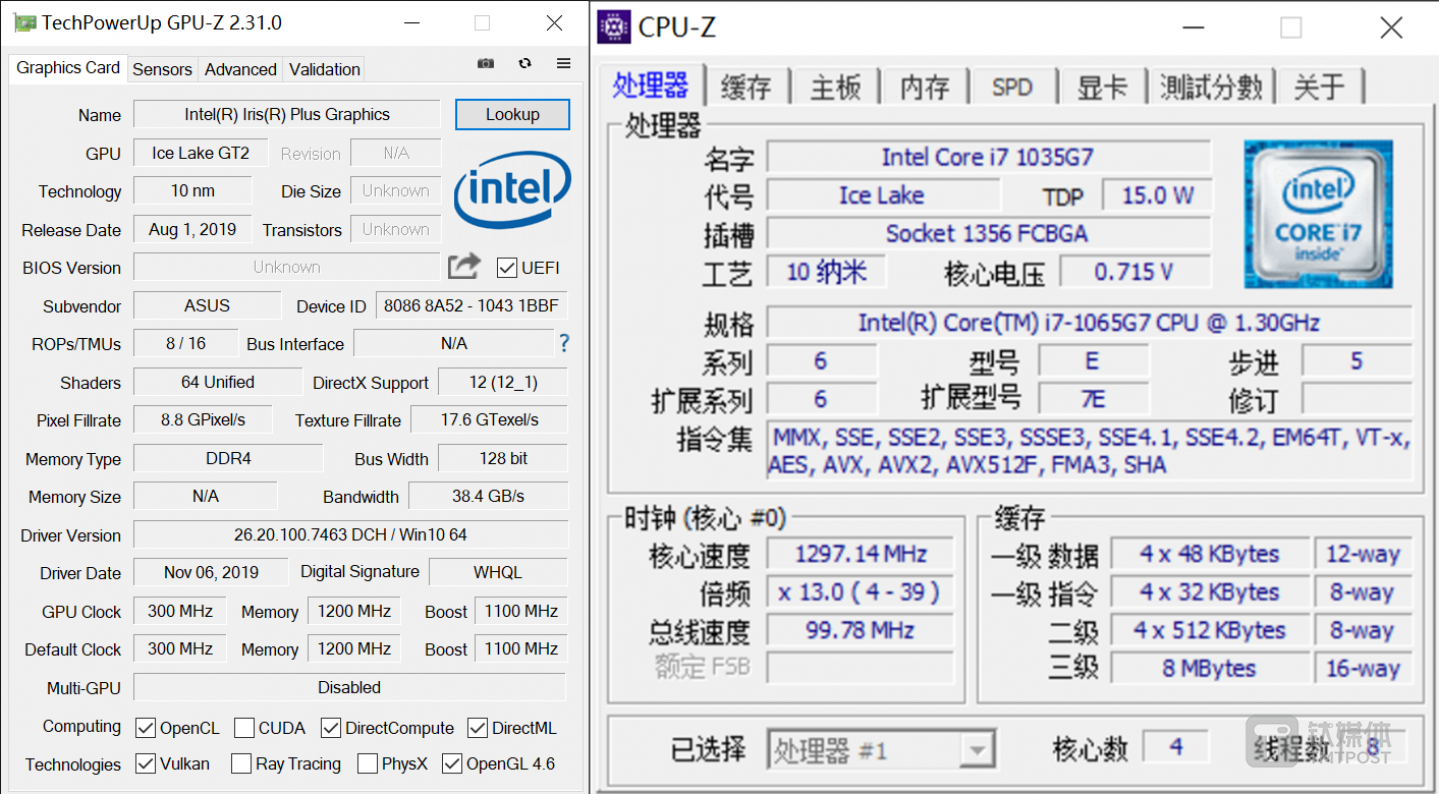Switch to the Sensors tab in GPU-Z
Image resolution: width=1439 pixels, height=794 pixels.
click(162, 69)
